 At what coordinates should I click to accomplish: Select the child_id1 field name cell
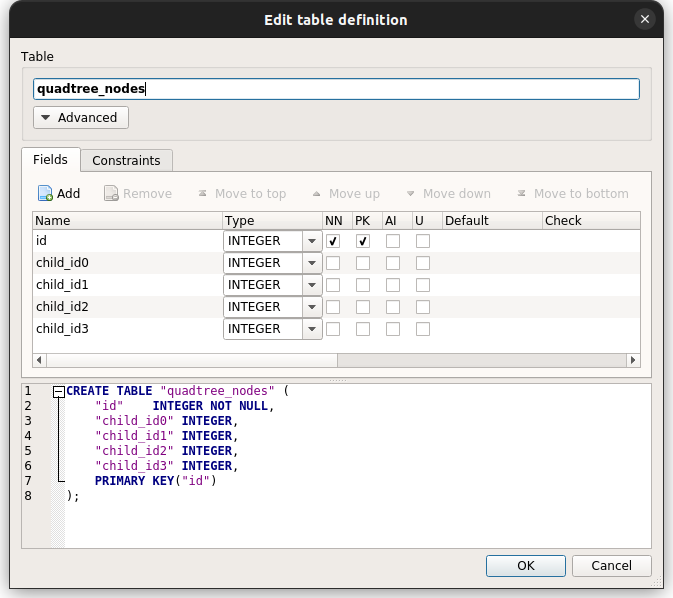(127, 285)
